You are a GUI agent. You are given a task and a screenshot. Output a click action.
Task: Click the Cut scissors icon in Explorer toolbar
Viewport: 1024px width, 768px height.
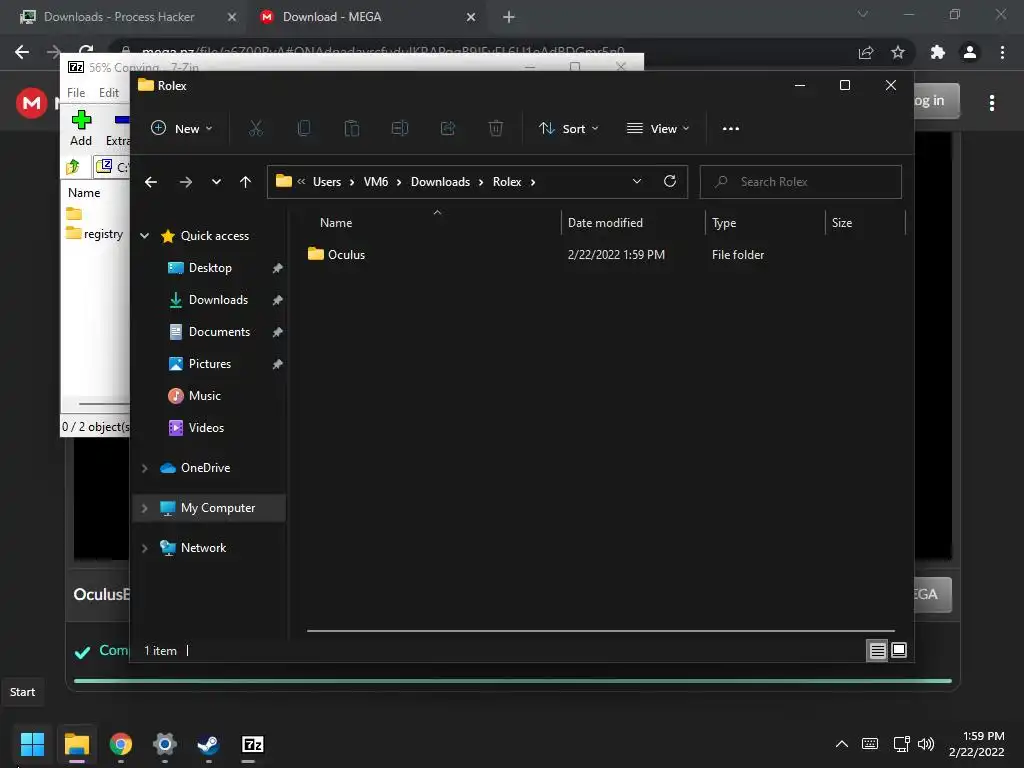click(x=255, y=129)
